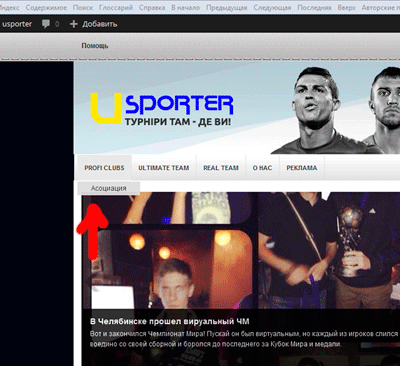Choose Асоциация submenu item
This screenshot has height=366, width=400.
(109, 188)
